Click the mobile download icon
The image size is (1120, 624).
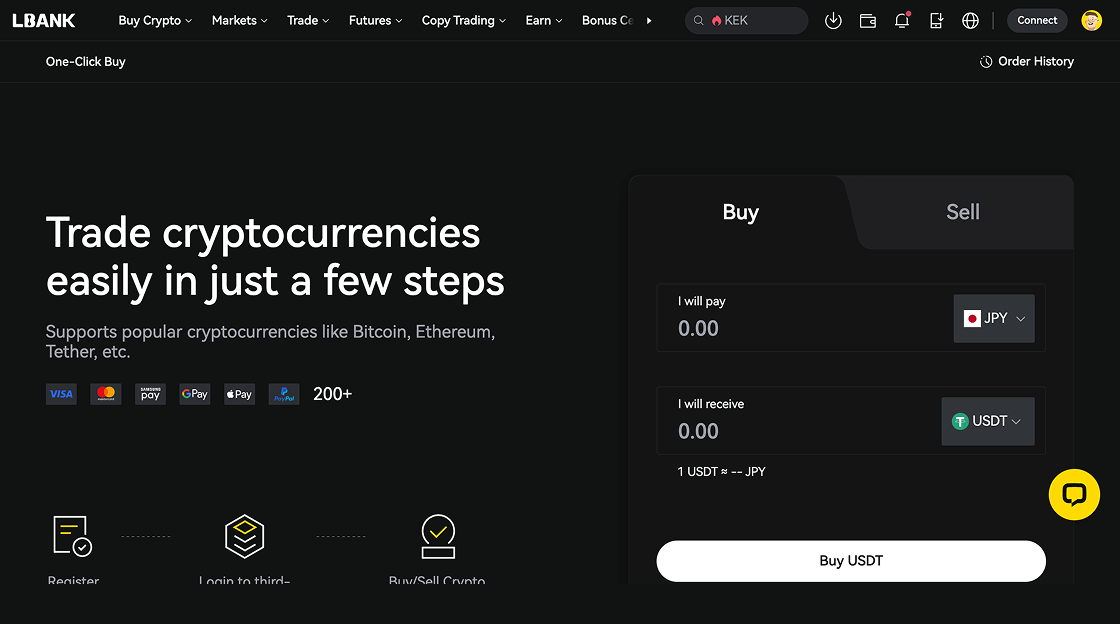936,21
